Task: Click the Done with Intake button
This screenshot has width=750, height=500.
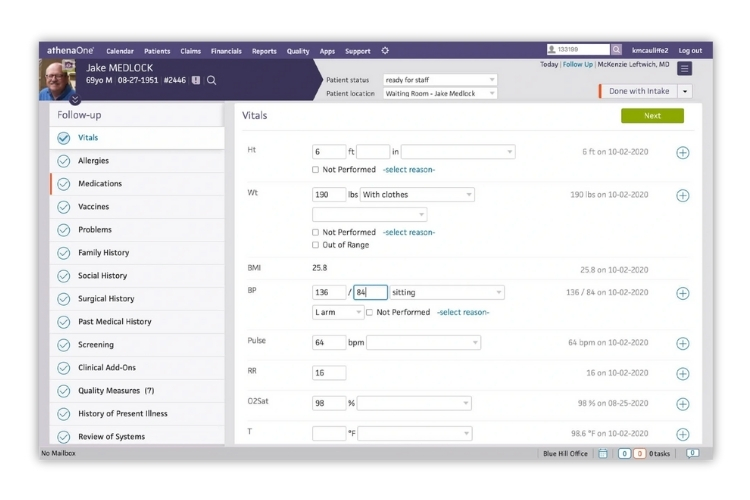Action: click(638, 91)
